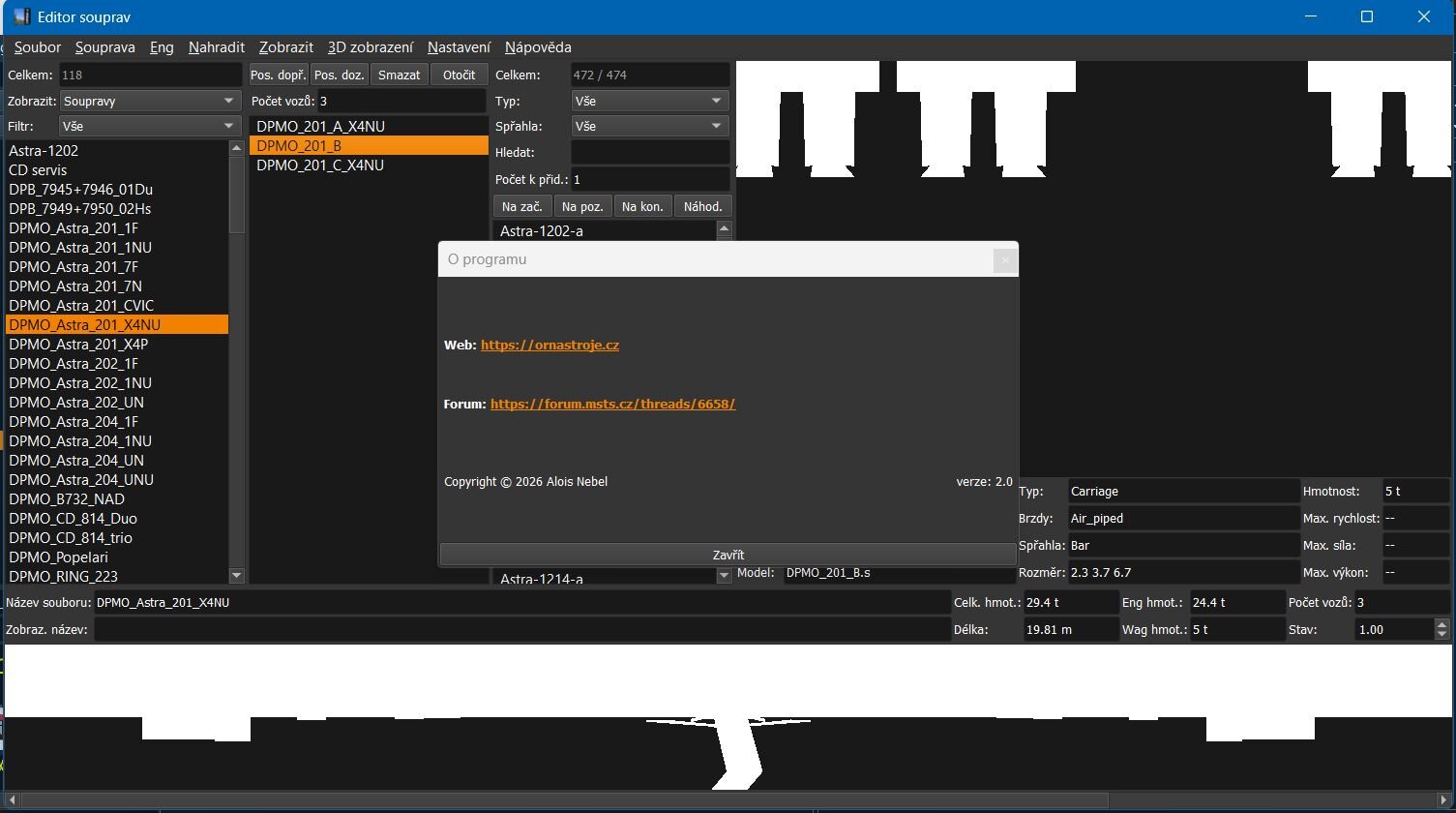Open the 3D zobrazení menu
This screenshot has height=813, width=1456.
pyautogui.click(x=371, y=46)
